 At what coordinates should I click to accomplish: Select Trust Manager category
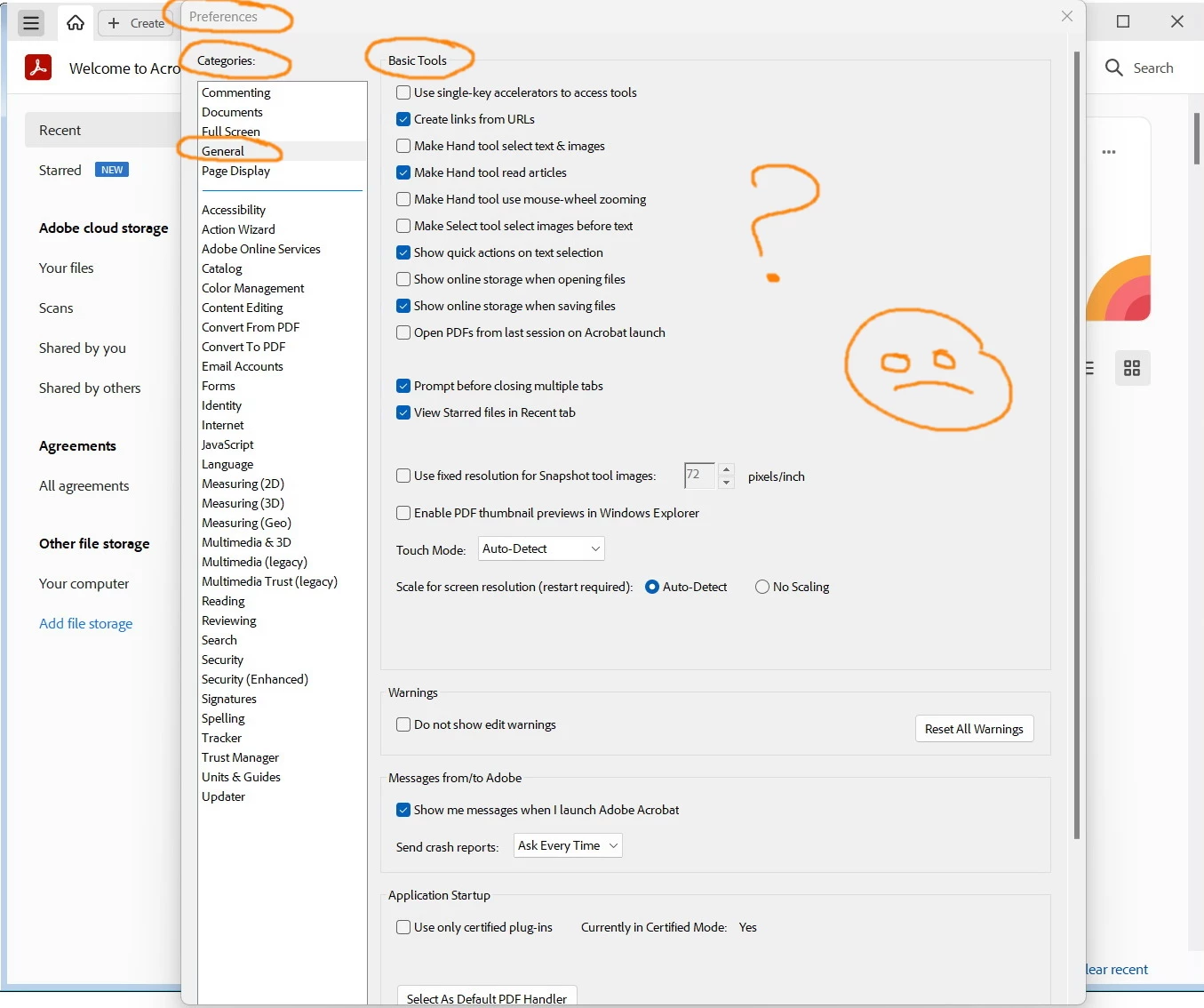click(x=240, y=757)
